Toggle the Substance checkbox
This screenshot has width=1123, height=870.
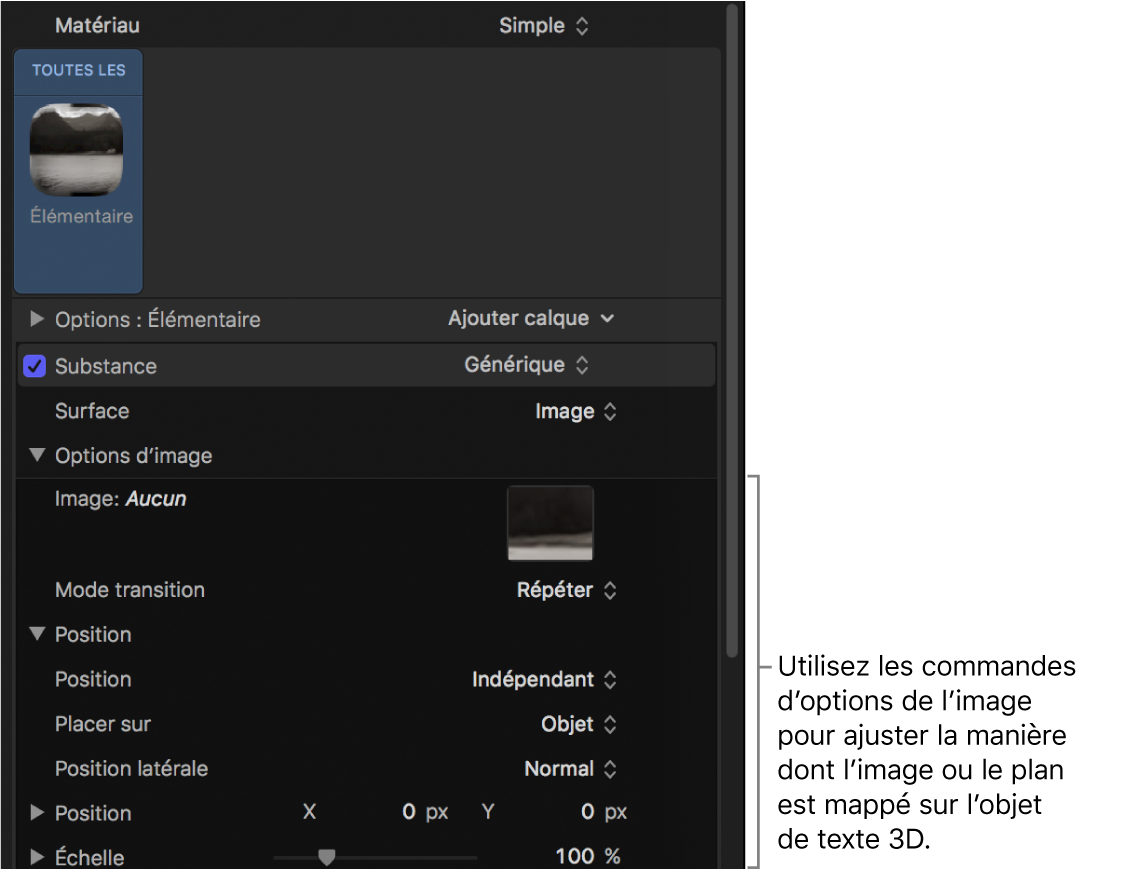click(35, 366)
